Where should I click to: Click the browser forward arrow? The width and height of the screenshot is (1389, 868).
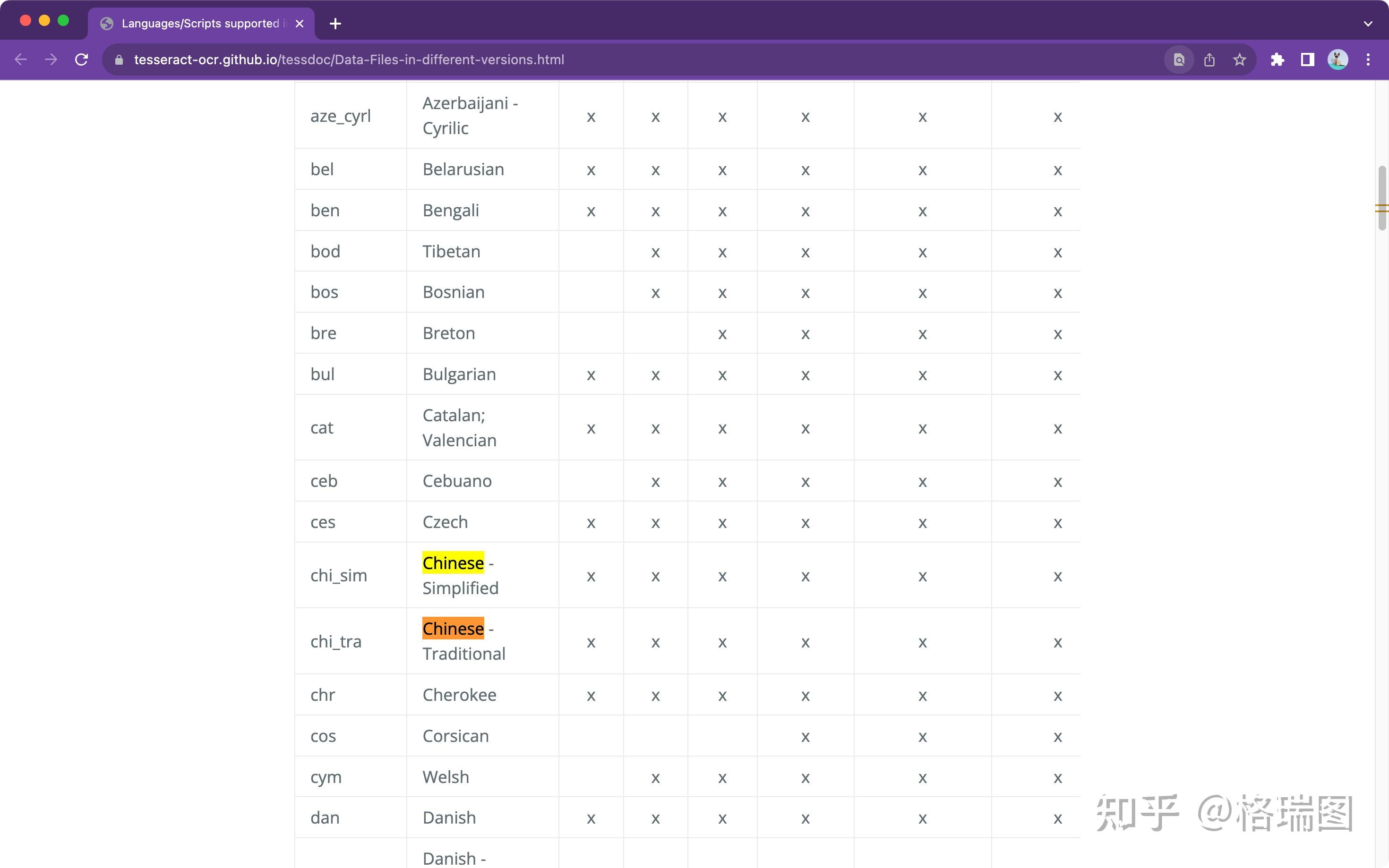pos(51,60)
